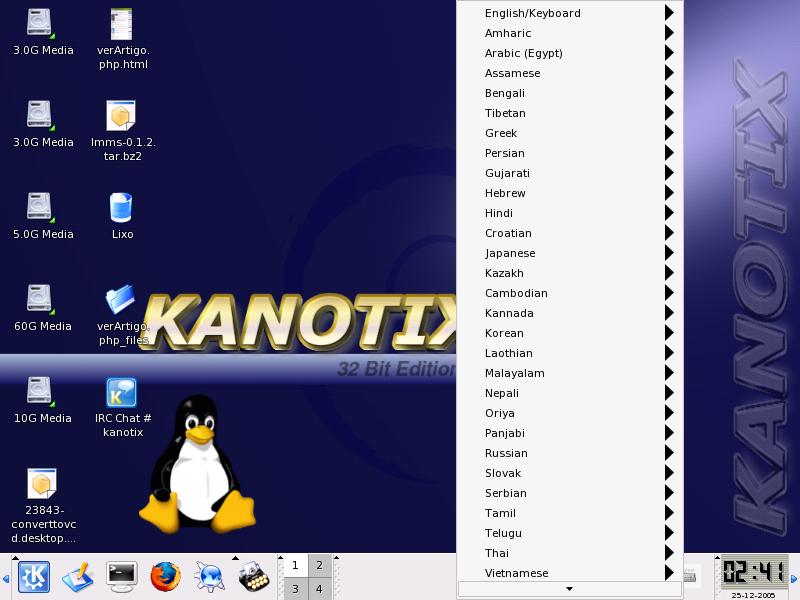Launch the Konqueror gear-globe icon
The image size is (800, 600).
tap(209, 577)
